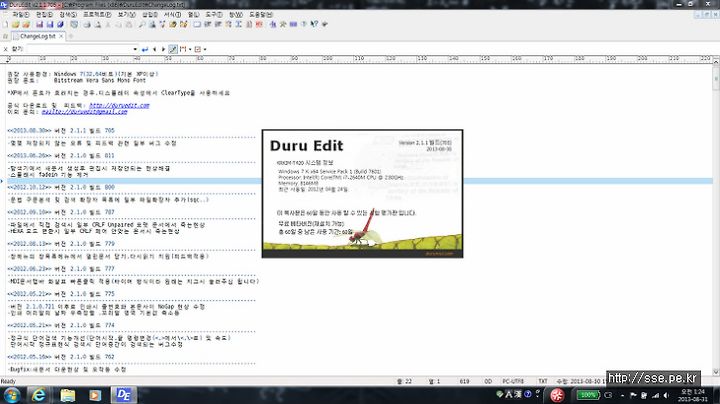Image resolution: width=720 pixels, height=404 pixels.
Task: Find next with the right triangle
Action: 163,49
